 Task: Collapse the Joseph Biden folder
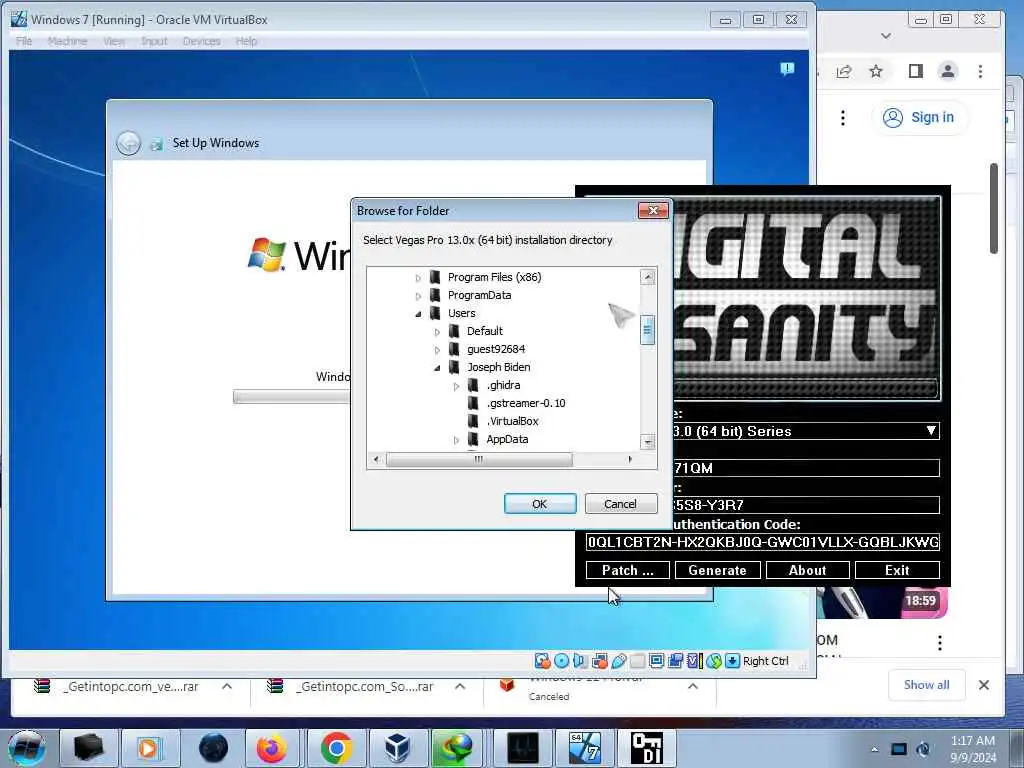tap(438, 368)
